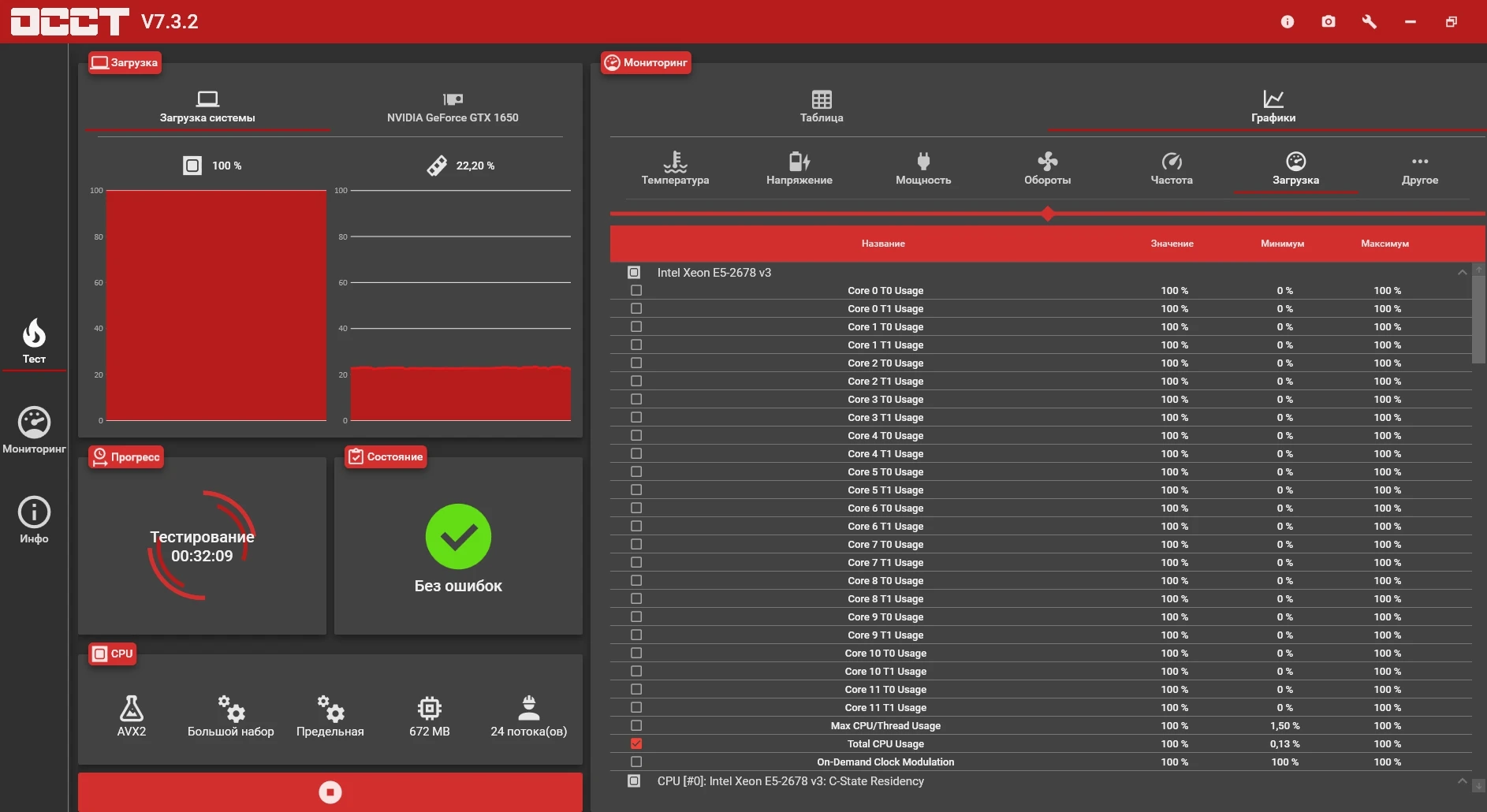This screenshot has height=812, width=1487.
Task: Switch to the NVIDIA GeForce GTX 1650 tab
Action: pyautogui.click(x=453, y=107)
